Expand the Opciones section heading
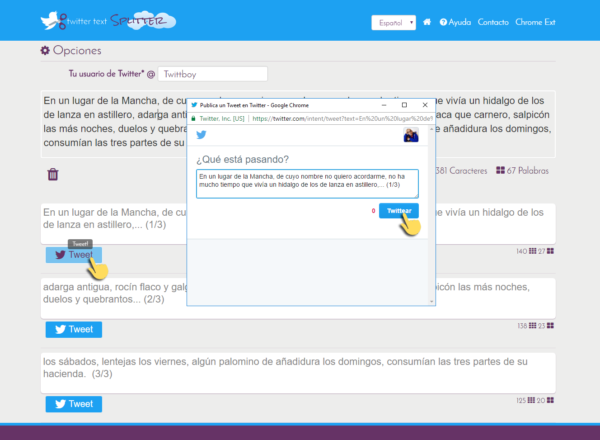 click(x=77, y=50)
